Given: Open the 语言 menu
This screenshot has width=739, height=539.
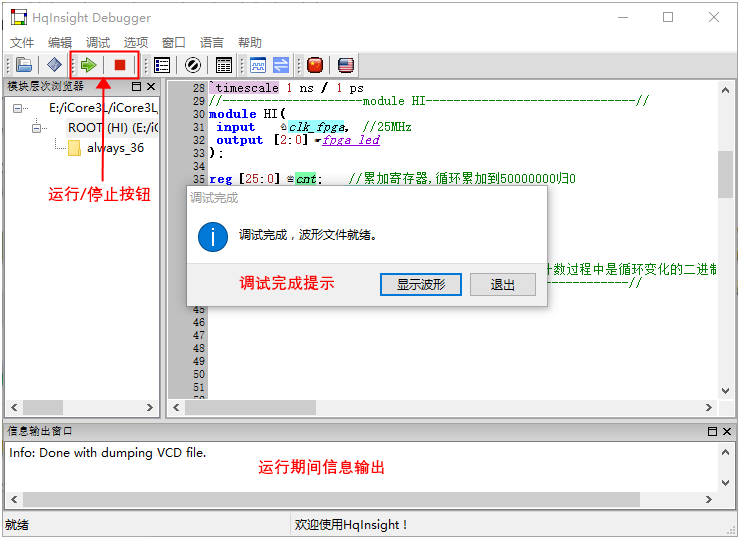Looking at the screenshot, I should pos(212,43).
